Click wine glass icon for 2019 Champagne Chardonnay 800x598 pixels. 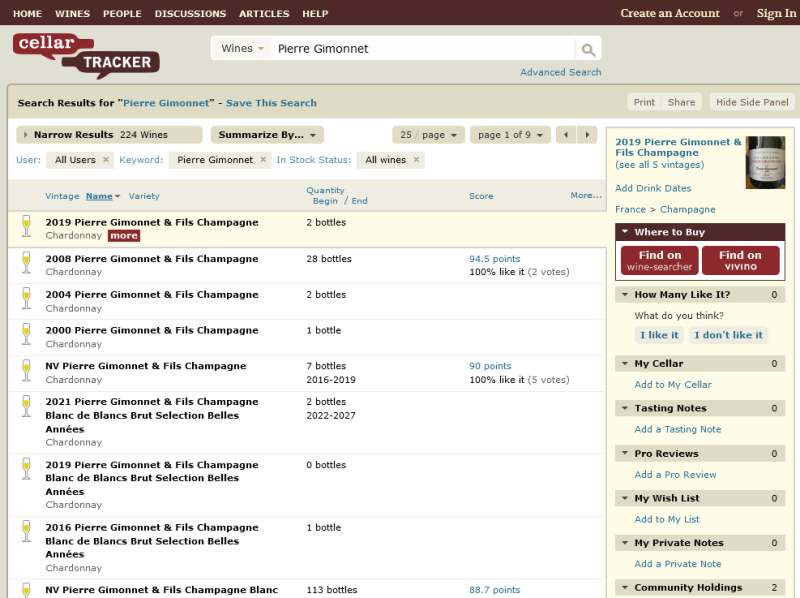tap(26, 226)
